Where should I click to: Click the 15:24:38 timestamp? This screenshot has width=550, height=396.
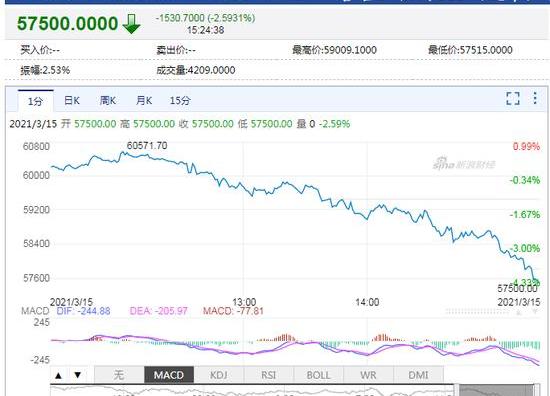coord(206,30)
